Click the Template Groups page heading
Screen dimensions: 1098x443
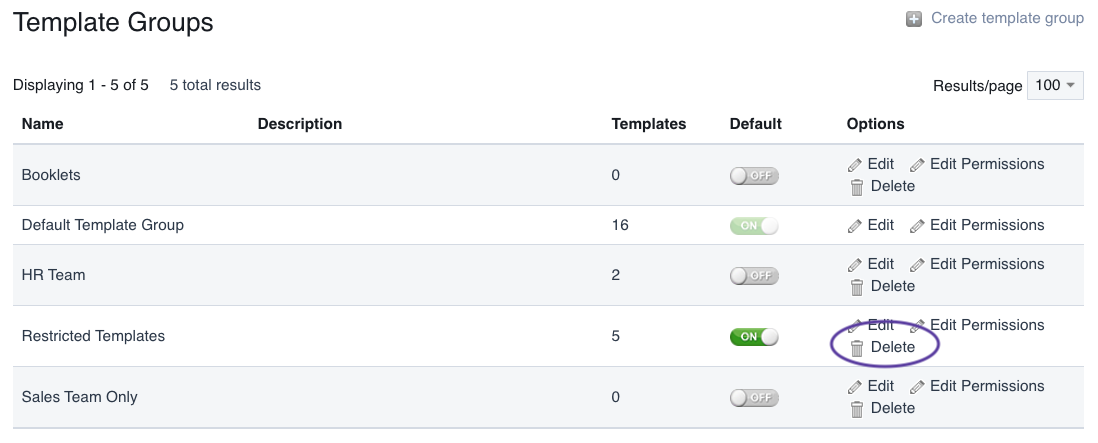pos(113,22)
